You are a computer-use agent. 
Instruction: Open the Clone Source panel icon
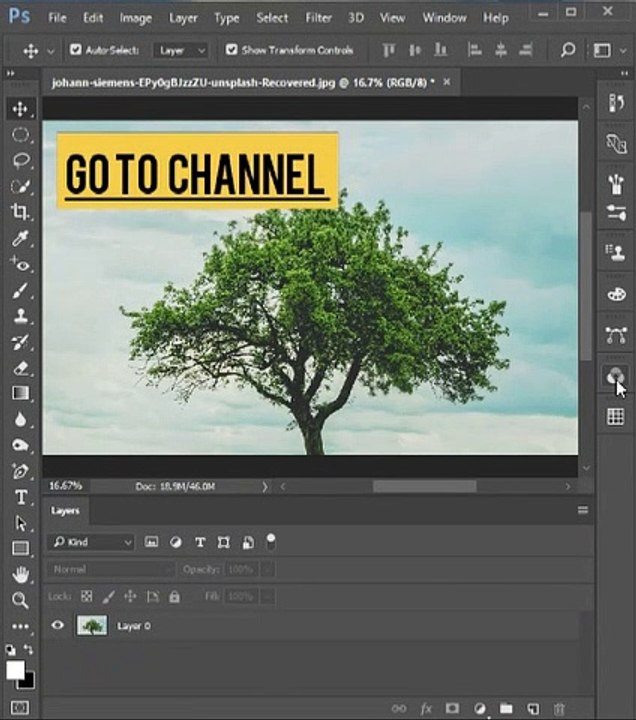coord(616,252)
